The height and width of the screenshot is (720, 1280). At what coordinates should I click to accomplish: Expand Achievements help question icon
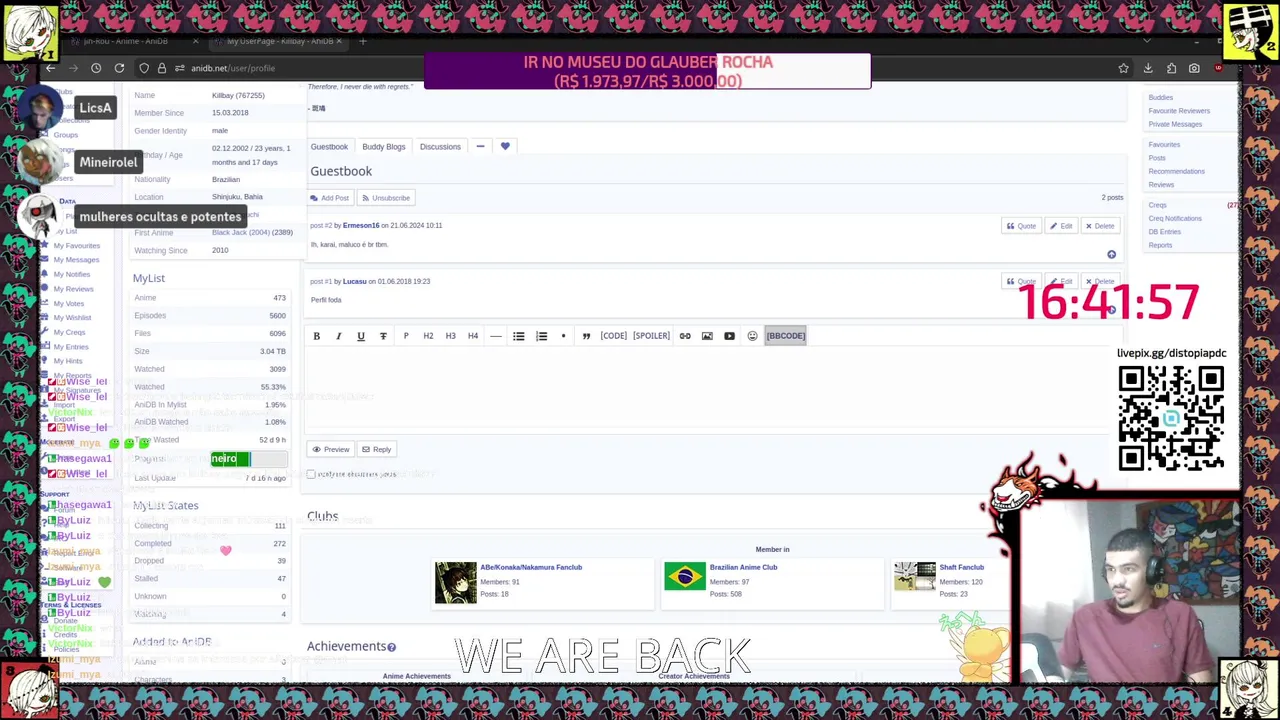(391, 648)
